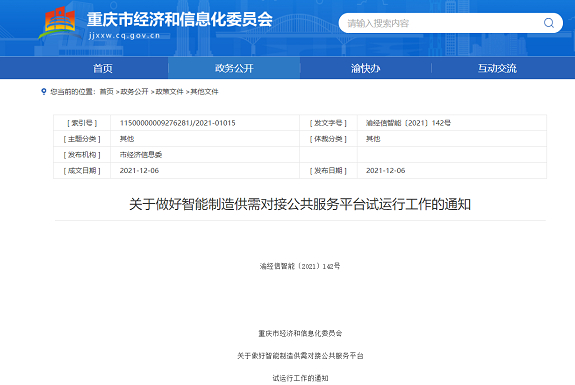
Task: Click body line 试运行工作的通知
Action: coord(300,378)
